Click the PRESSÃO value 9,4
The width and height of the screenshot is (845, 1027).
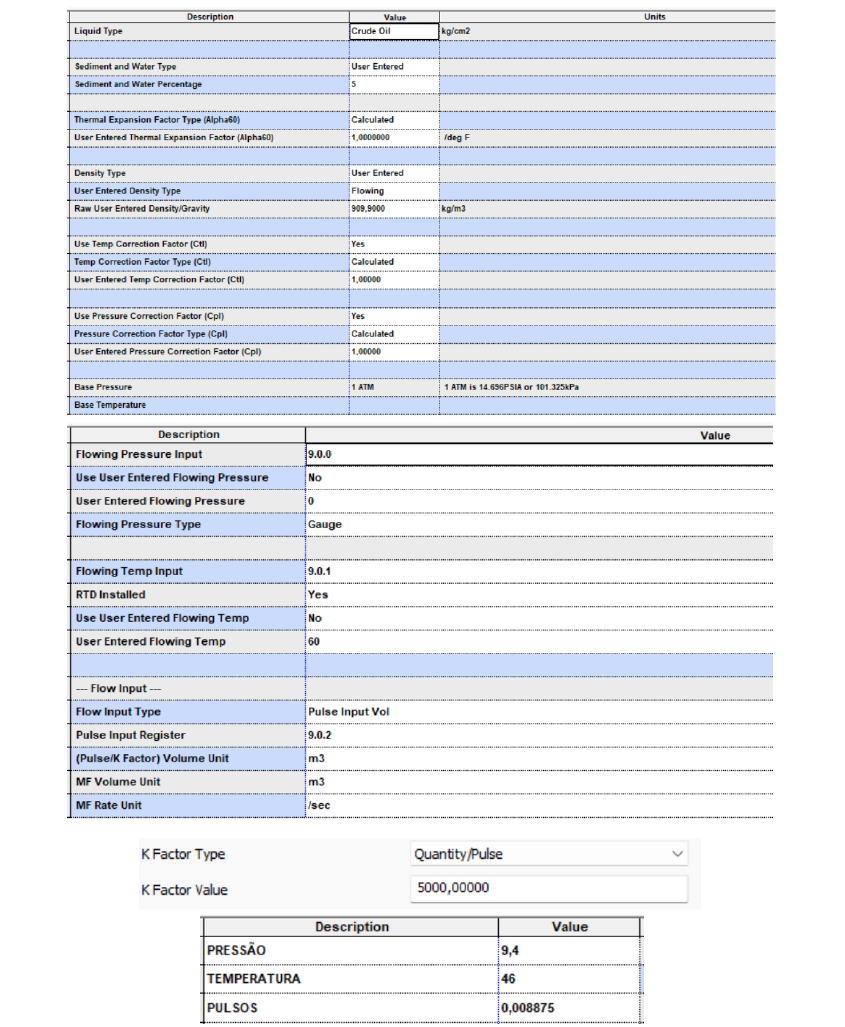(x=569, y=950)
